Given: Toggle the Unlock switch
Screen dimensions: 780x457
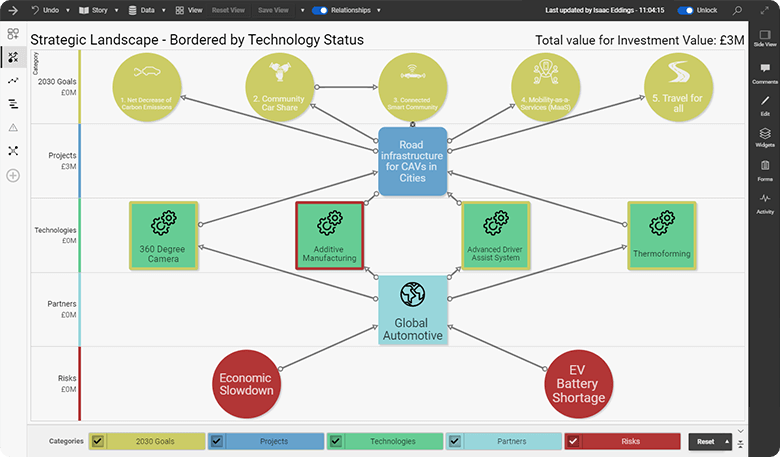Looking at the screenshot, I should click(x=685, y=10).
